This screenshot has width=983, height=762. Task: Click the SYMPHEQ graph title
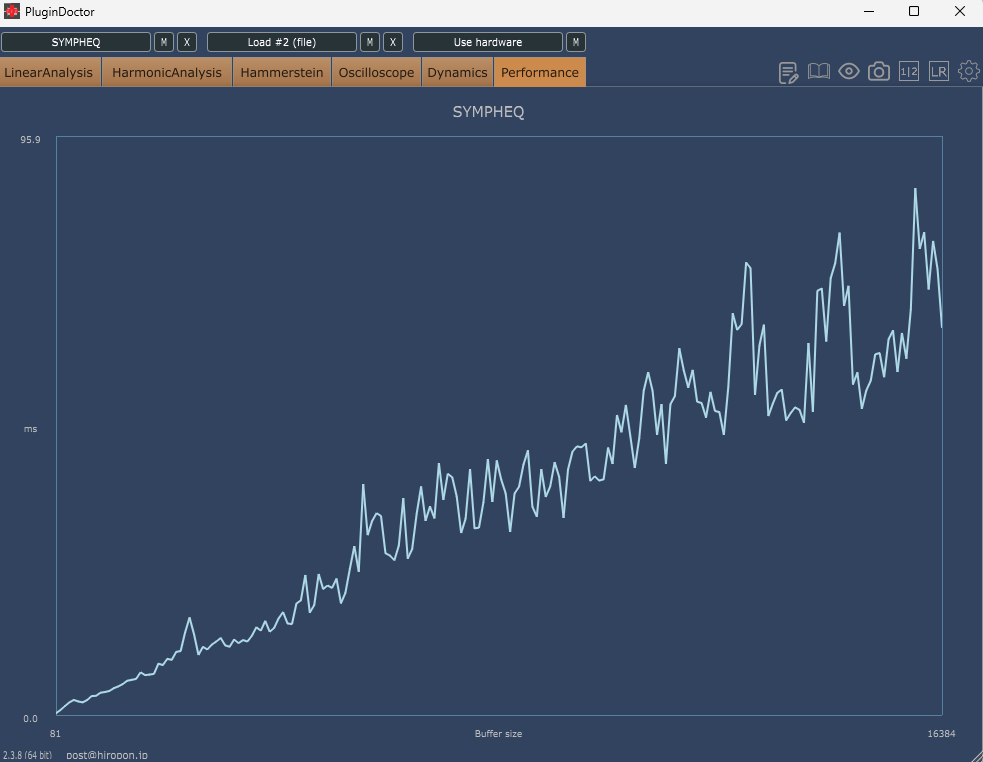pos(488,112)
